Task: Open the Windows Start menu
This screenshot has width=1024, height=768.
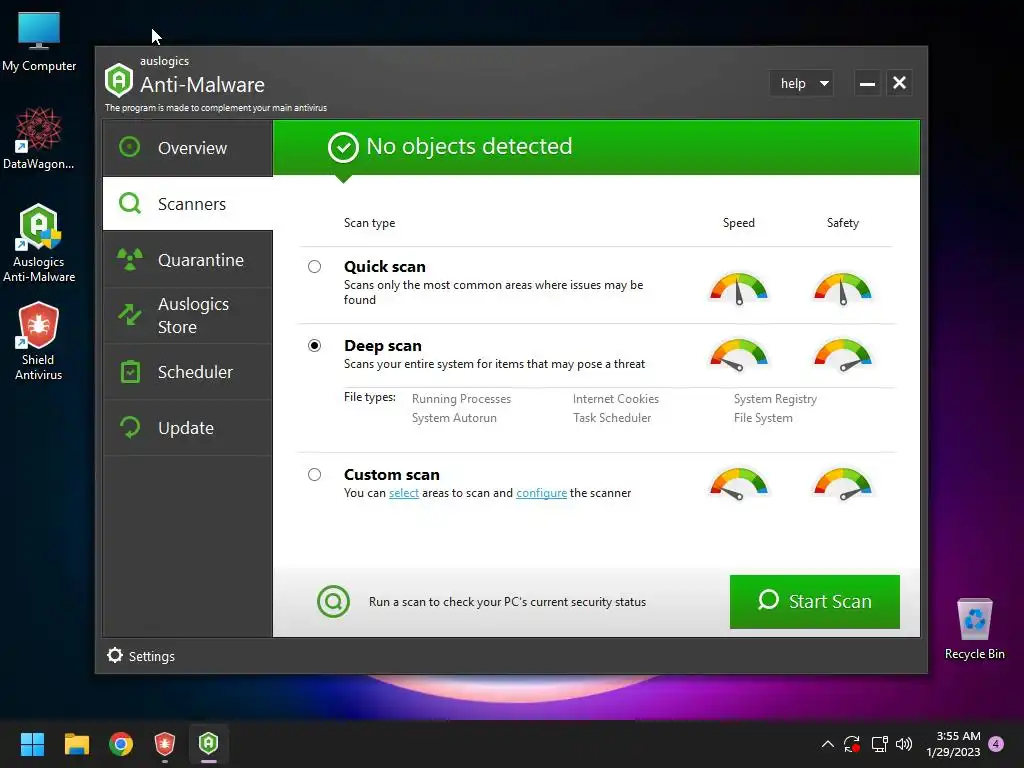Action: pos(32,744)
